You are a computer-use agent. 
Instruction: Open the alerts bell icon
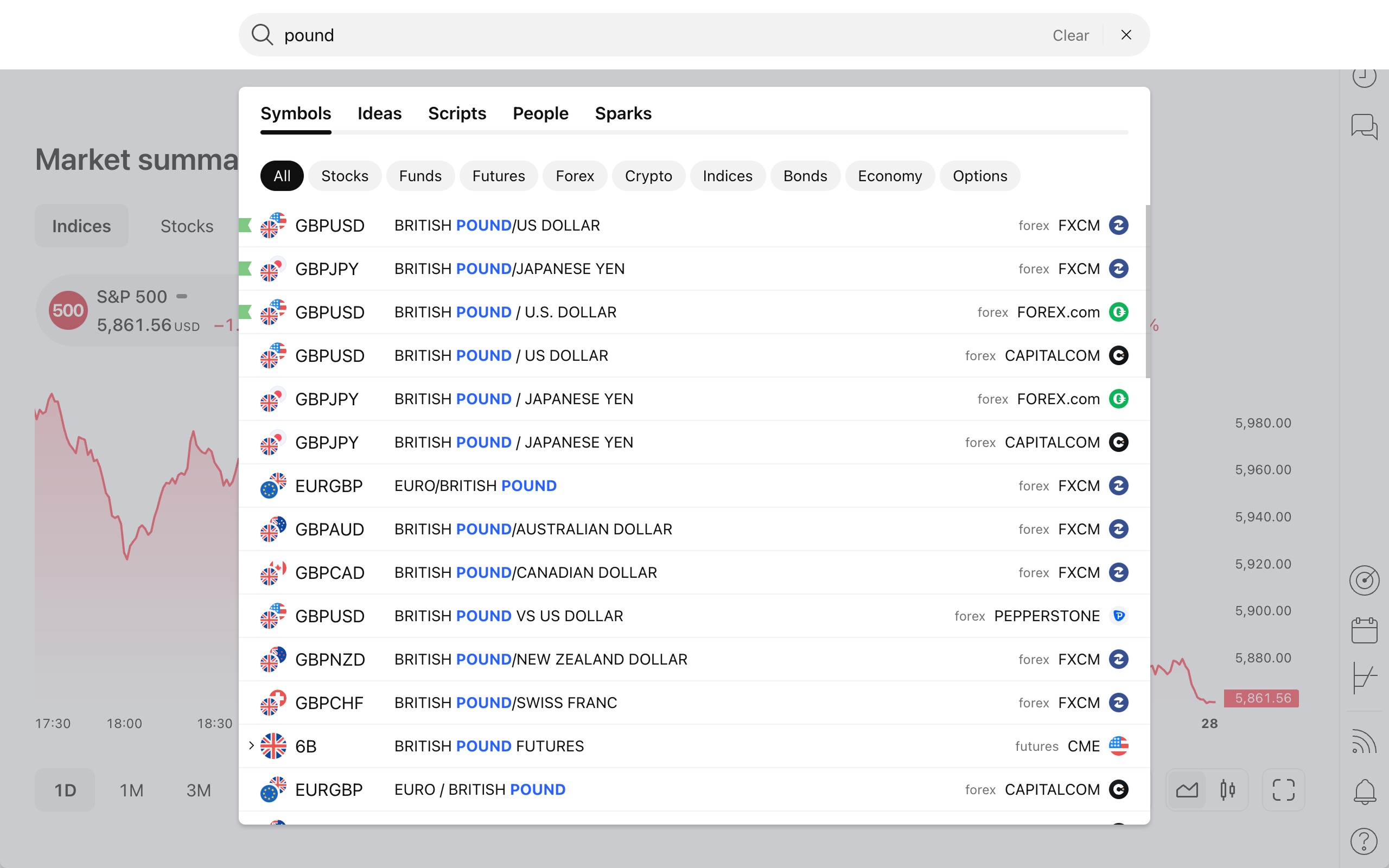pyautogui.click(x=1363, y=792)
